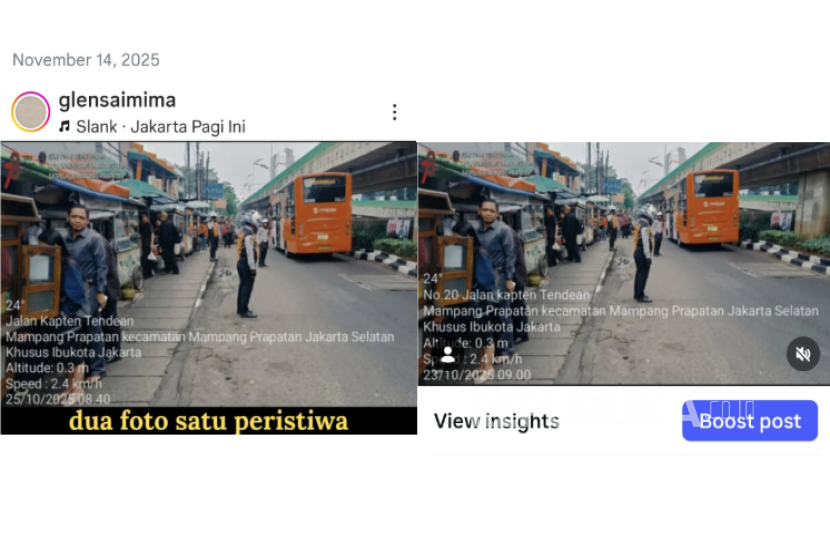Image resolution: width=830 pixels, height=556 pixels.
Task: Click 'No.20 Jalan kapten Tendean' text
Action: point(507,295)
